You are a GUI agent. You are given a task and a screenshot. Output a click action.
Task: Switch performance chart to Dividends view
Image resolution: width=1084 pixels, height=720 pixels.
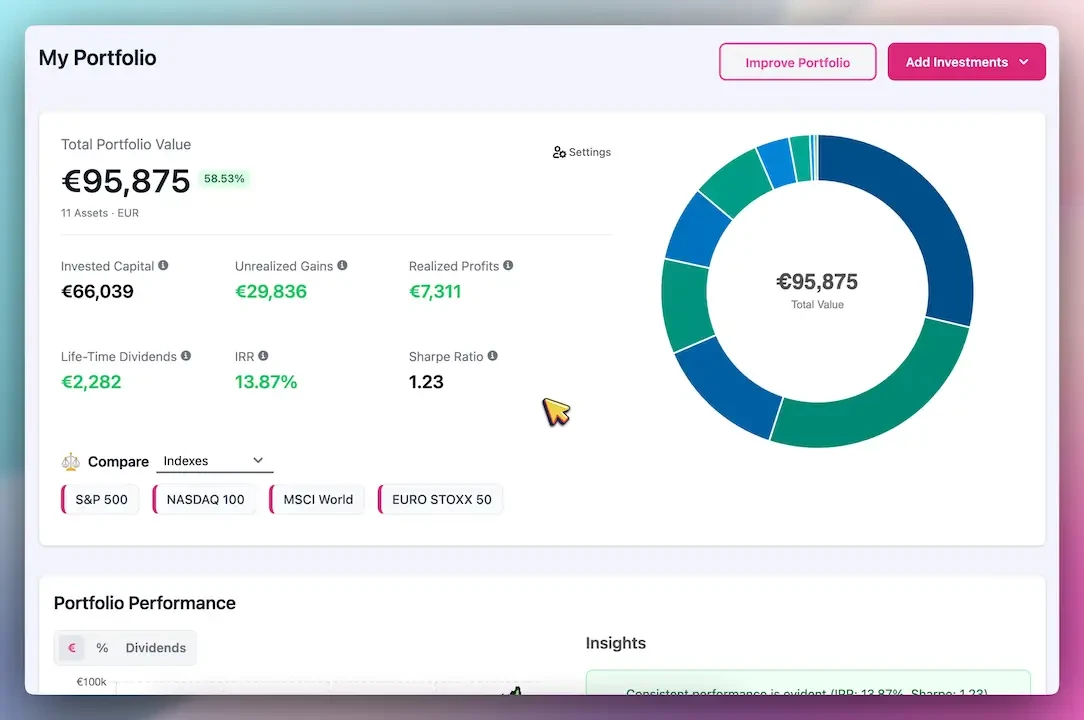coord(156,648)
